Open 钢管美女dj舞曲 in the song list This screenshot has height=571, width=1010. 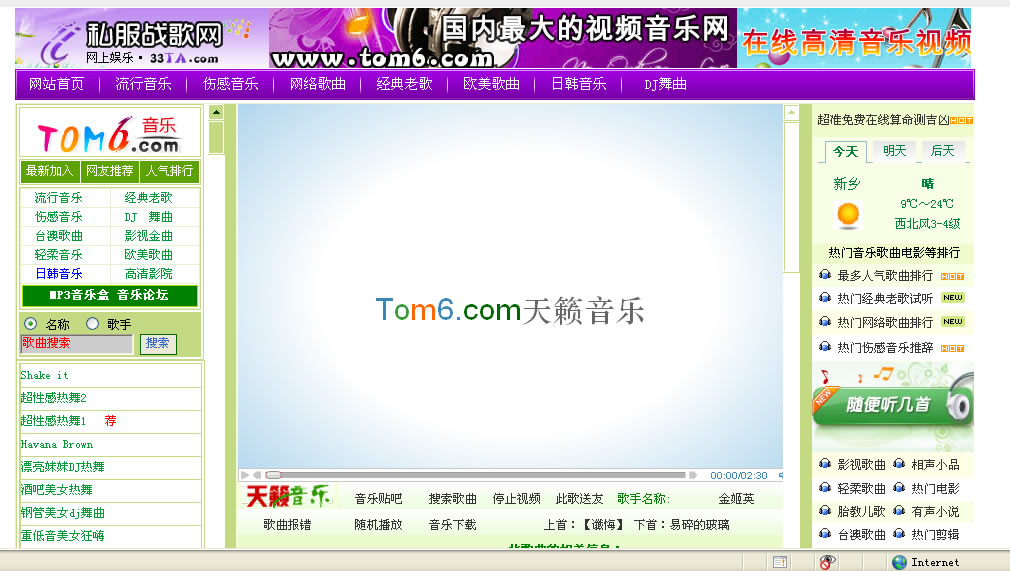coord(62,513)
